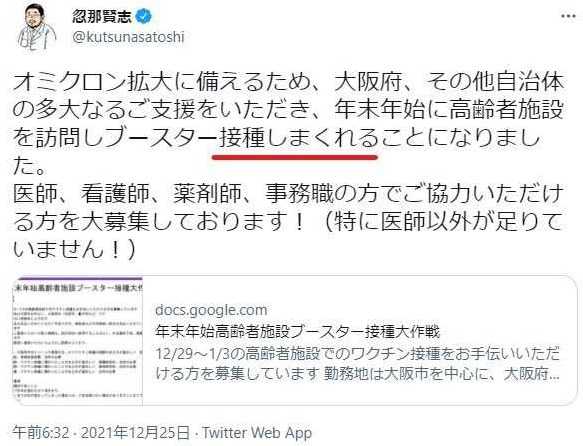Visit the @kutsunasatoshi handle profile
The width and height of the screenshot is (583, 446).
click(128, 38)
